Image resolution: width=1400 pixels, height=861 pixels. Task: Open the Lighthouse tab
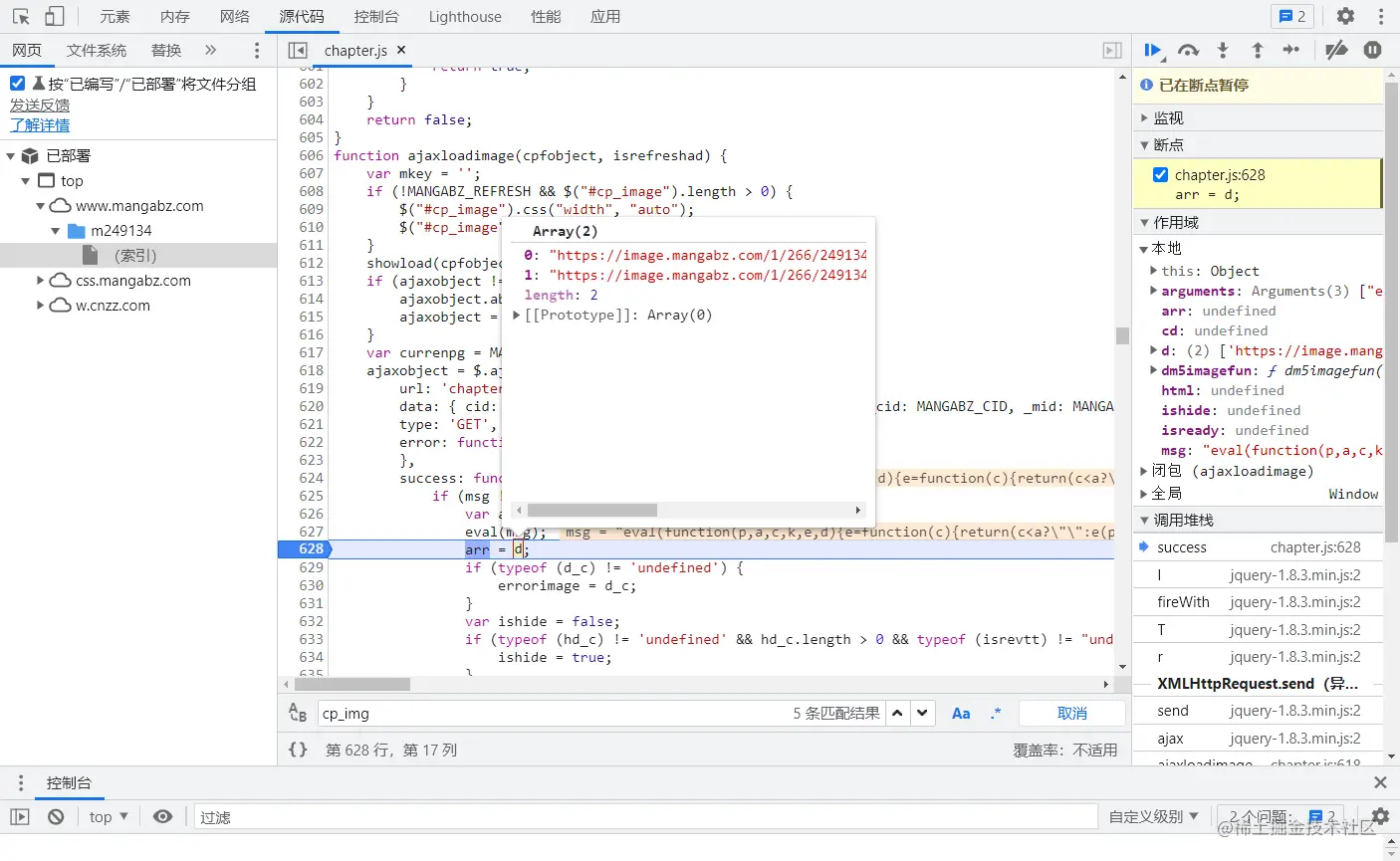(465, 16)
